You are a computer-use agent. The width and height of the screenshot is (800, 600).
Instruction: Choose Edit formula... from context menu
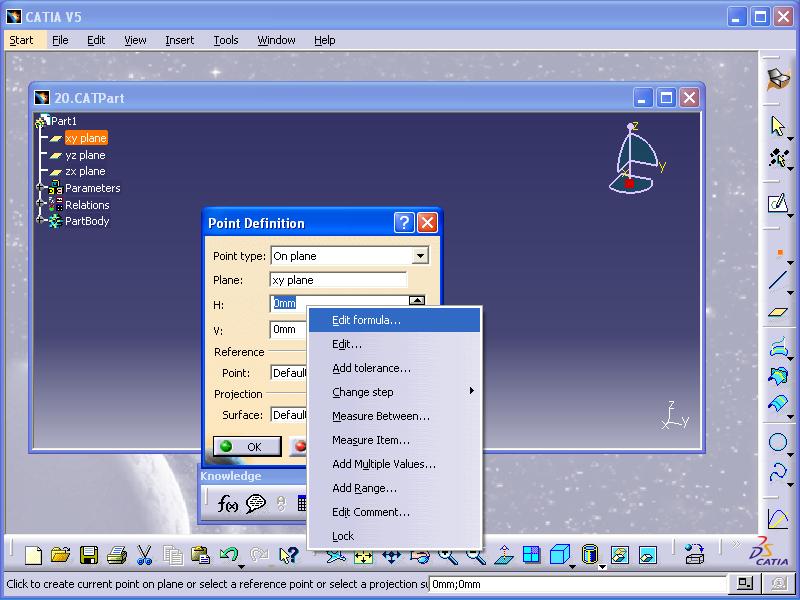[x=366, y=320]
